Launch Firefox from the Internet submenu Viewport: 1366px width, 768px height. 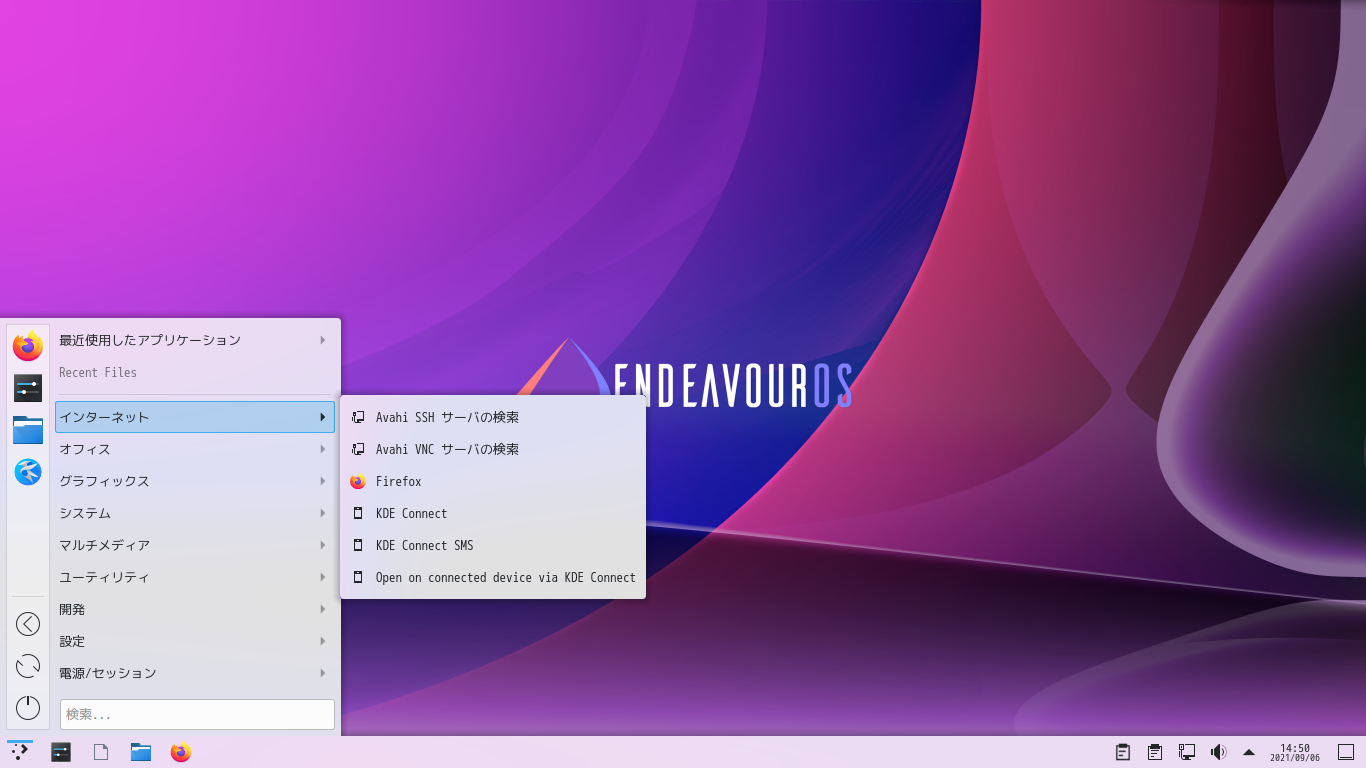pyautogui.click(x=493, y=481)
